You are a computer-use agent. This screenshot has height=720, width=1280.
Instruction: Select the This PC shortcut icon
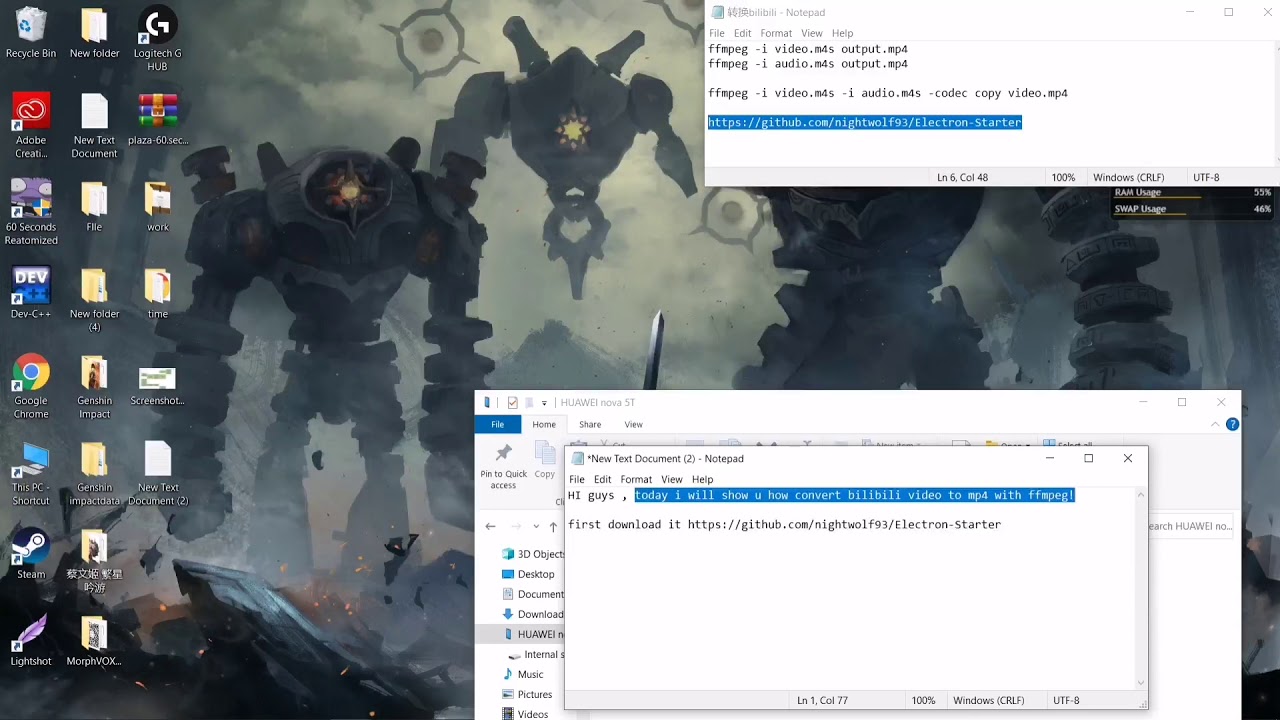point(31,474)
